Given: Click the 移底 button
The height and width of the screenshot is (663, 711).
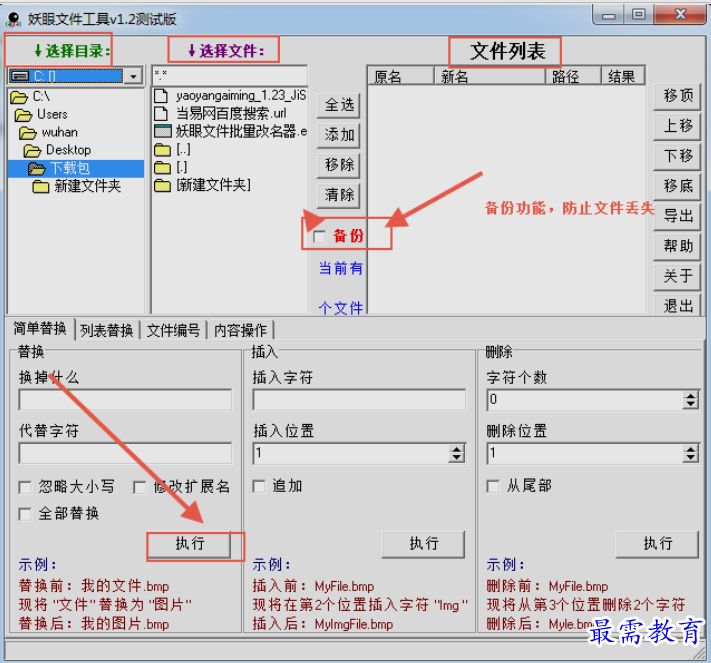Looking at the screenshot, I should click(x=677, y=186).
